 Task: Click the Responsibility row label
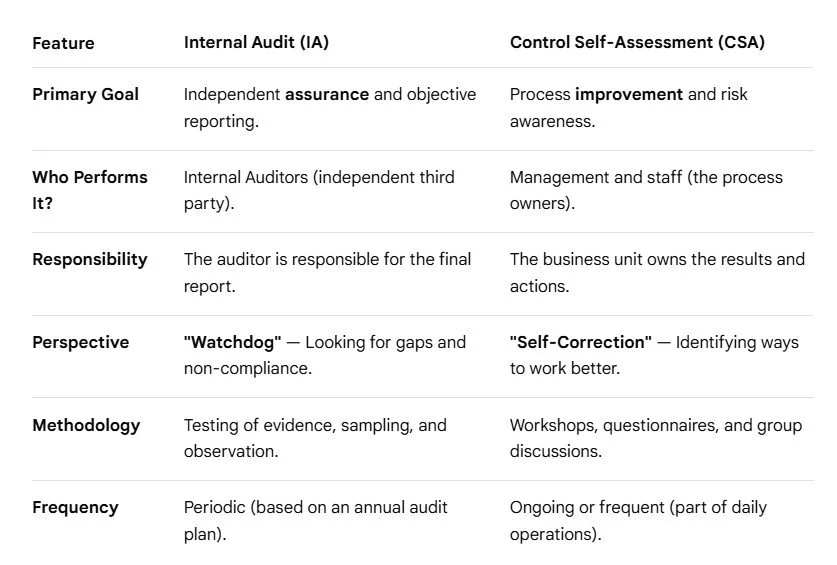tap(90, 260)
